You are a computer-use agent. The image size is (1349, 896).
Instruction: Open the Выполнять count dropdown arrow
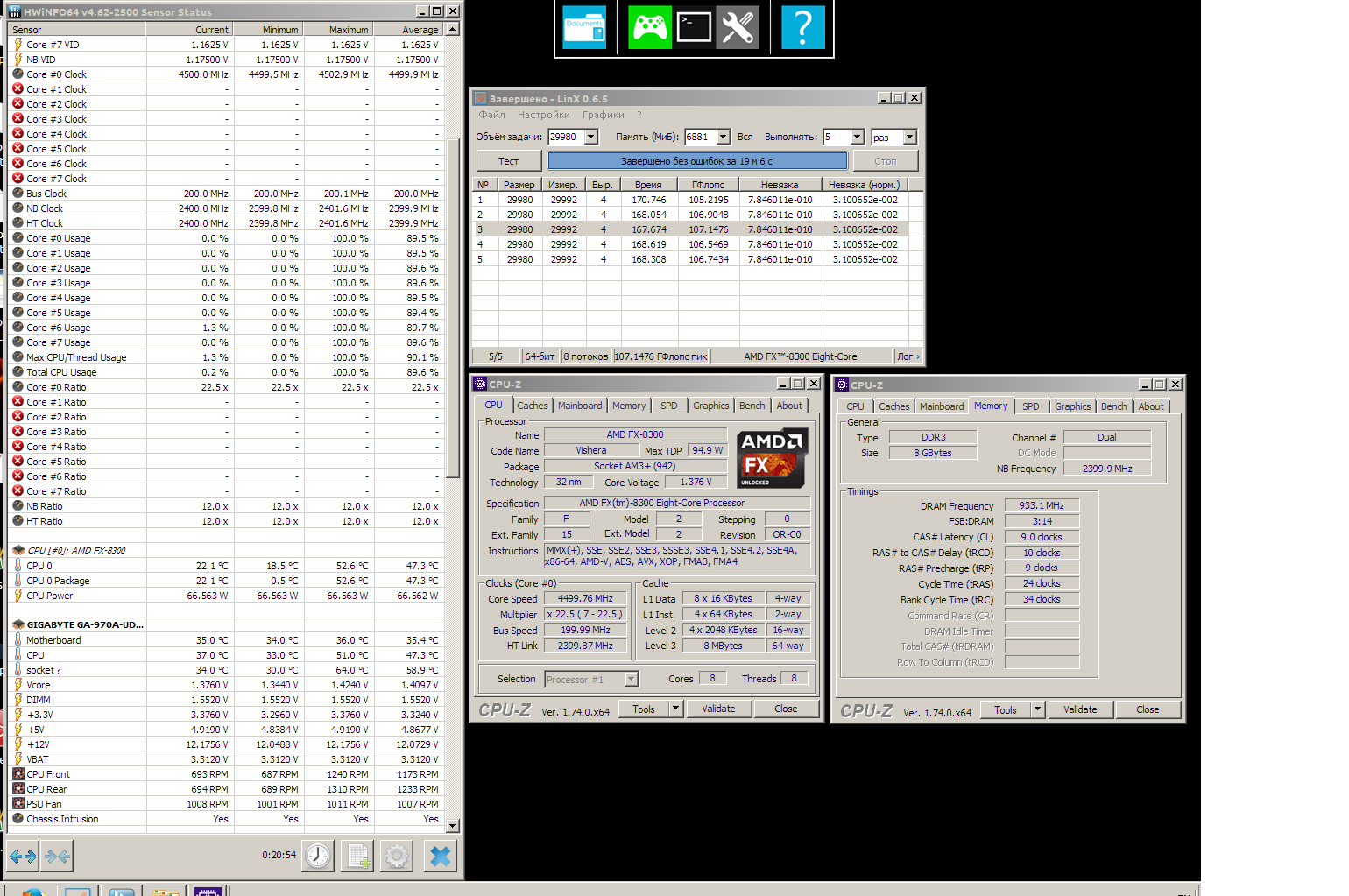pos(858,137)
